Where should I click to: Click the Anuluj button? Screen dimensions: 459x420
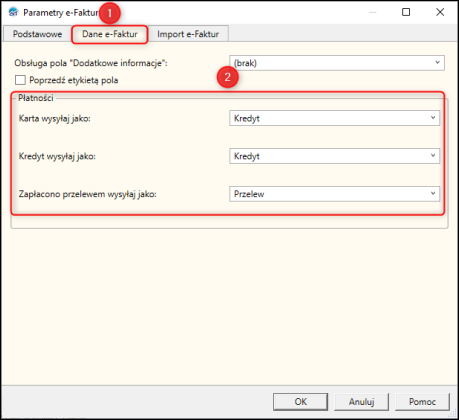point(362,402)
